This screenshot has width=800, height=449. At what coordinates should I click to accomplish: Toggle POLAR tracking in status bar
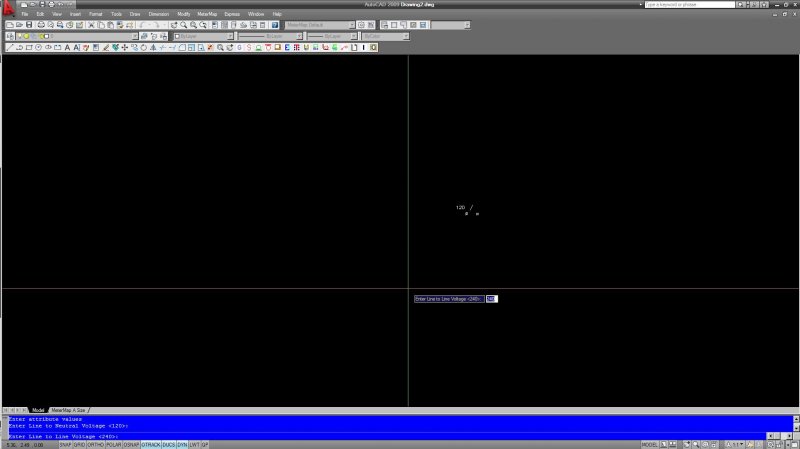pyautogui.click(x=113, y=445)
